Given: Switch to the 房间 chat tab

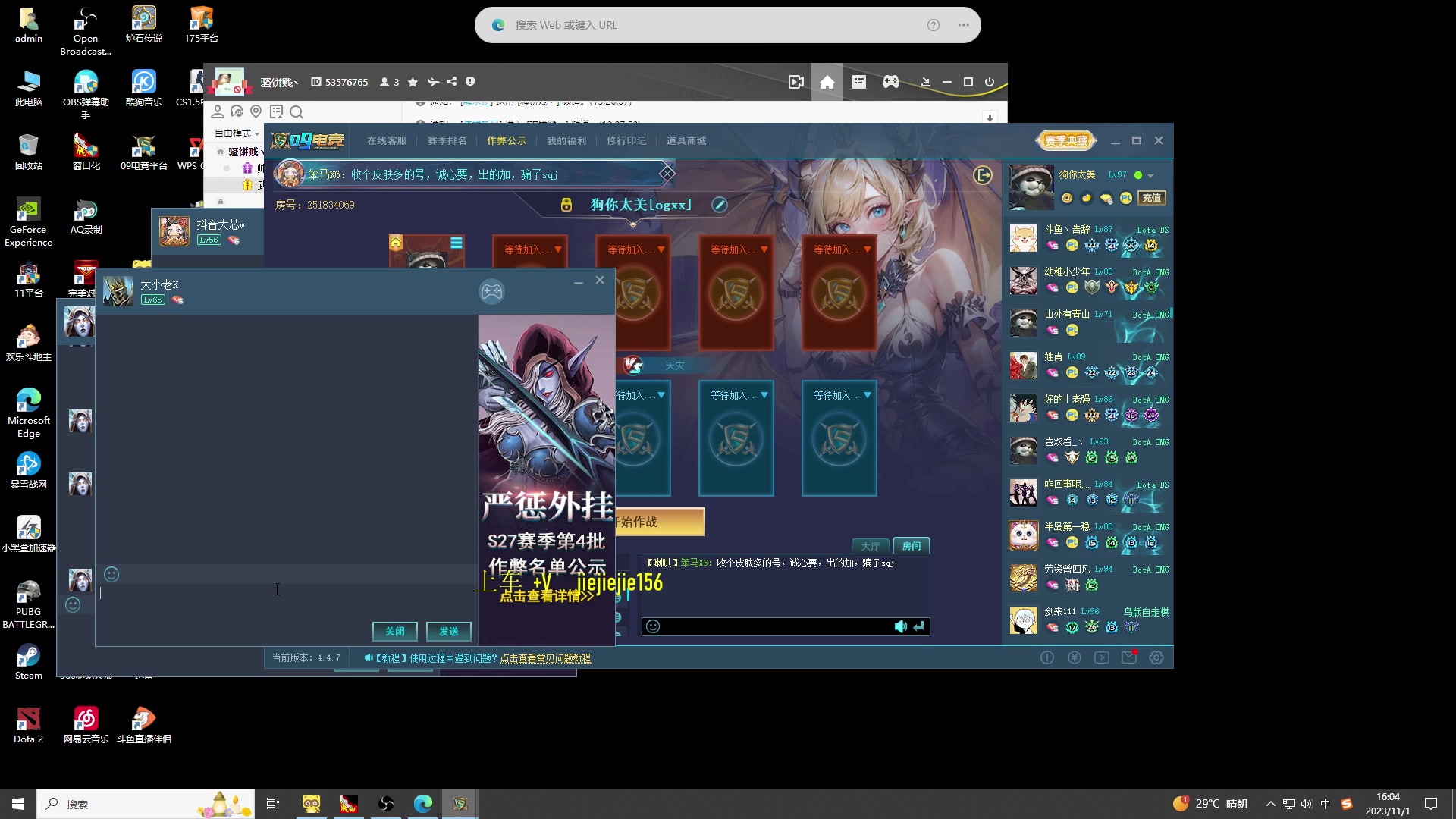Looking at the screenshot, I should [x=912, y=546].
